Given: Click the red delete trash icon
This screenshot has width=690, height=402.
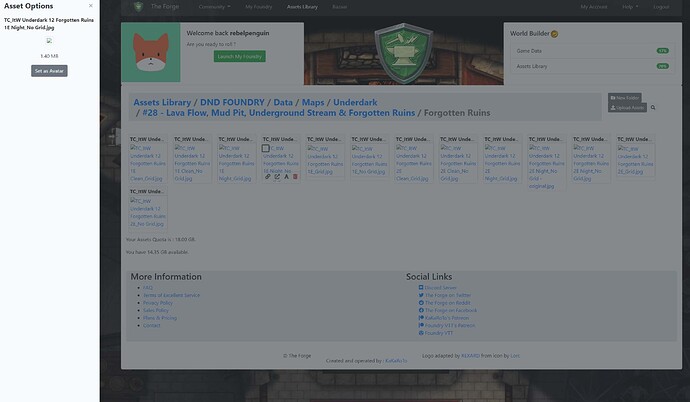Looking at the screenshot, I should [295, 177].
